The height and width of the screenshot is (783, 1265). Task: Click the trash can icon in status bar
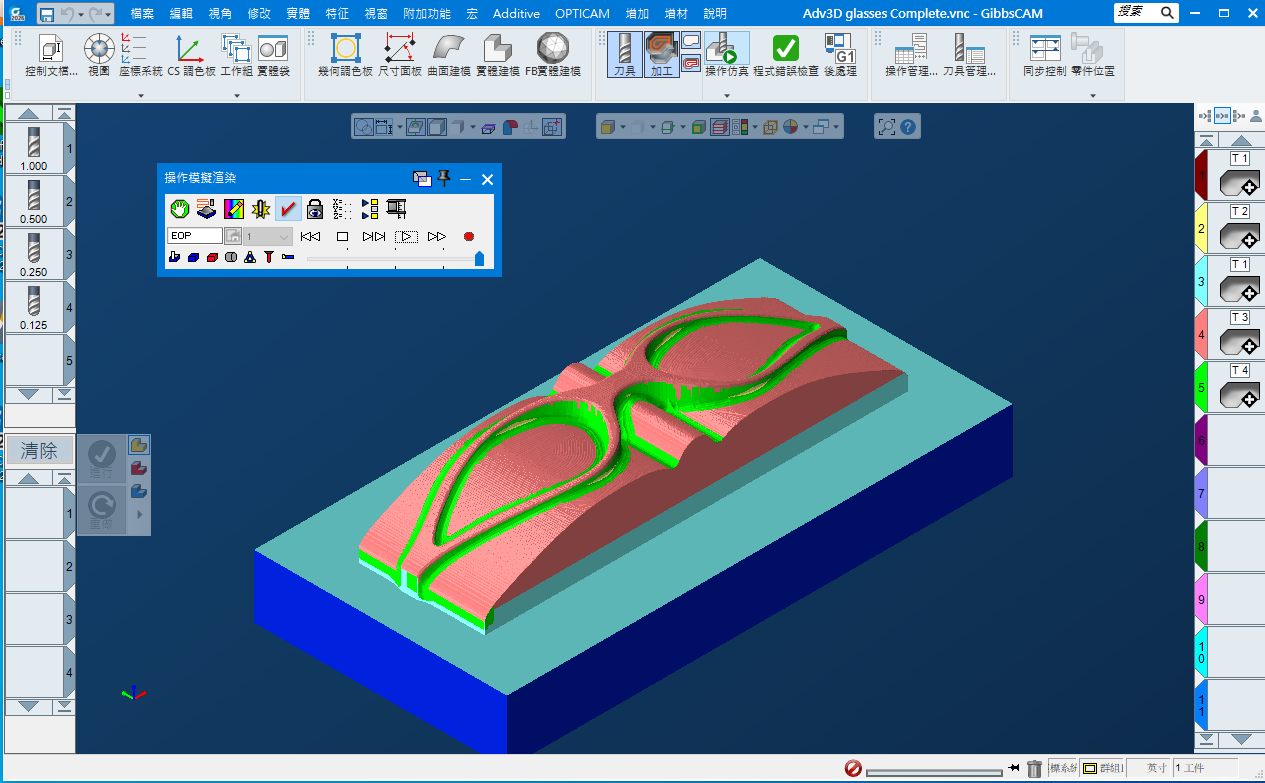click(1035, 768)
